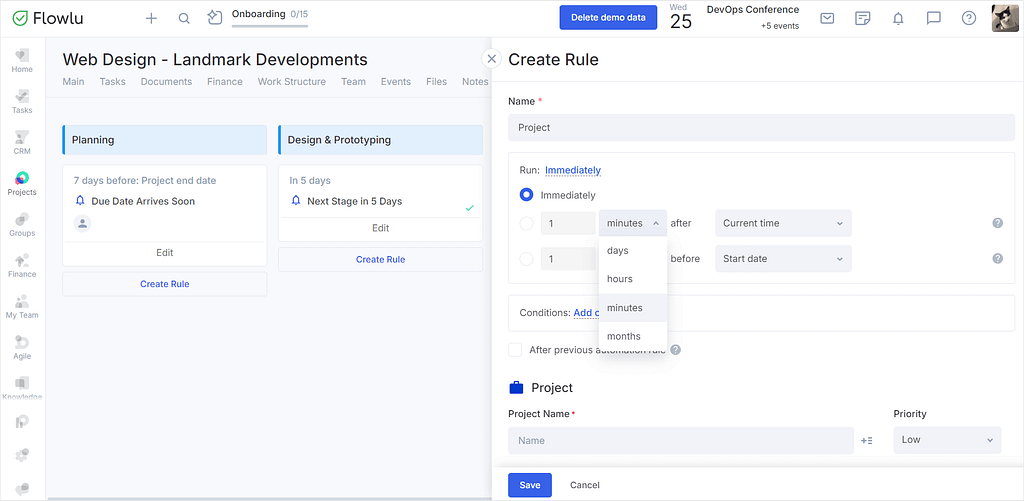Choose days from the unit list

[x=633, y=250]
